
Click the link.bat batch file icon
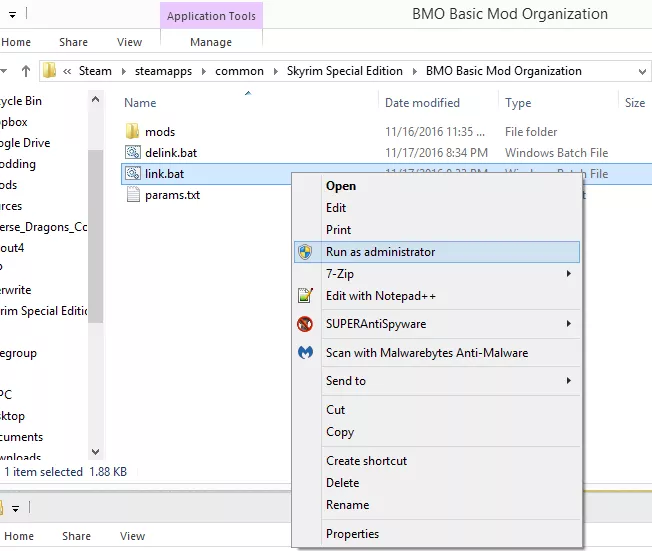(133, 173)
